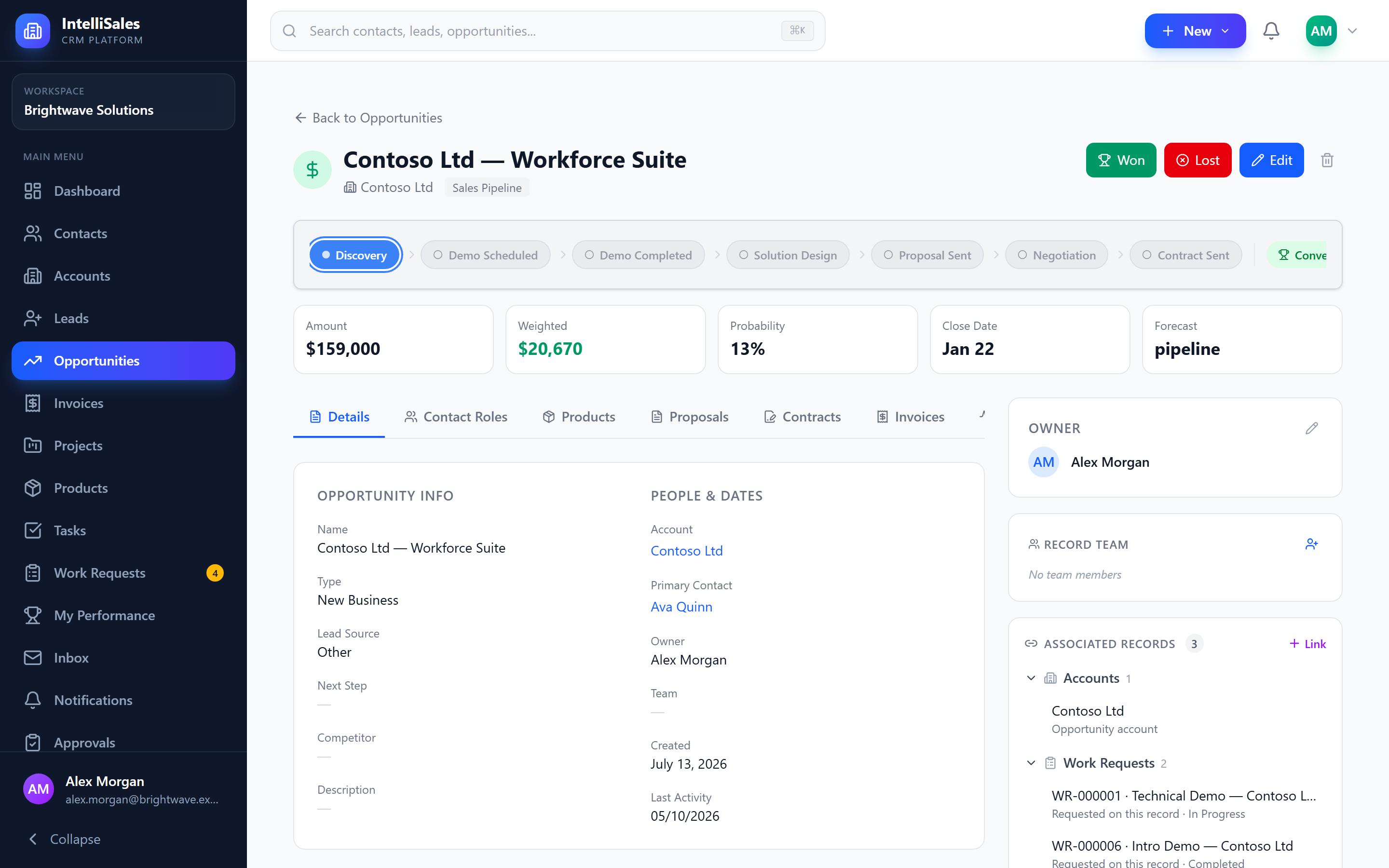This screenshot has width=1389, height=868.
Task: Go Back to Opportunities
Action: [x=368, y=118]
